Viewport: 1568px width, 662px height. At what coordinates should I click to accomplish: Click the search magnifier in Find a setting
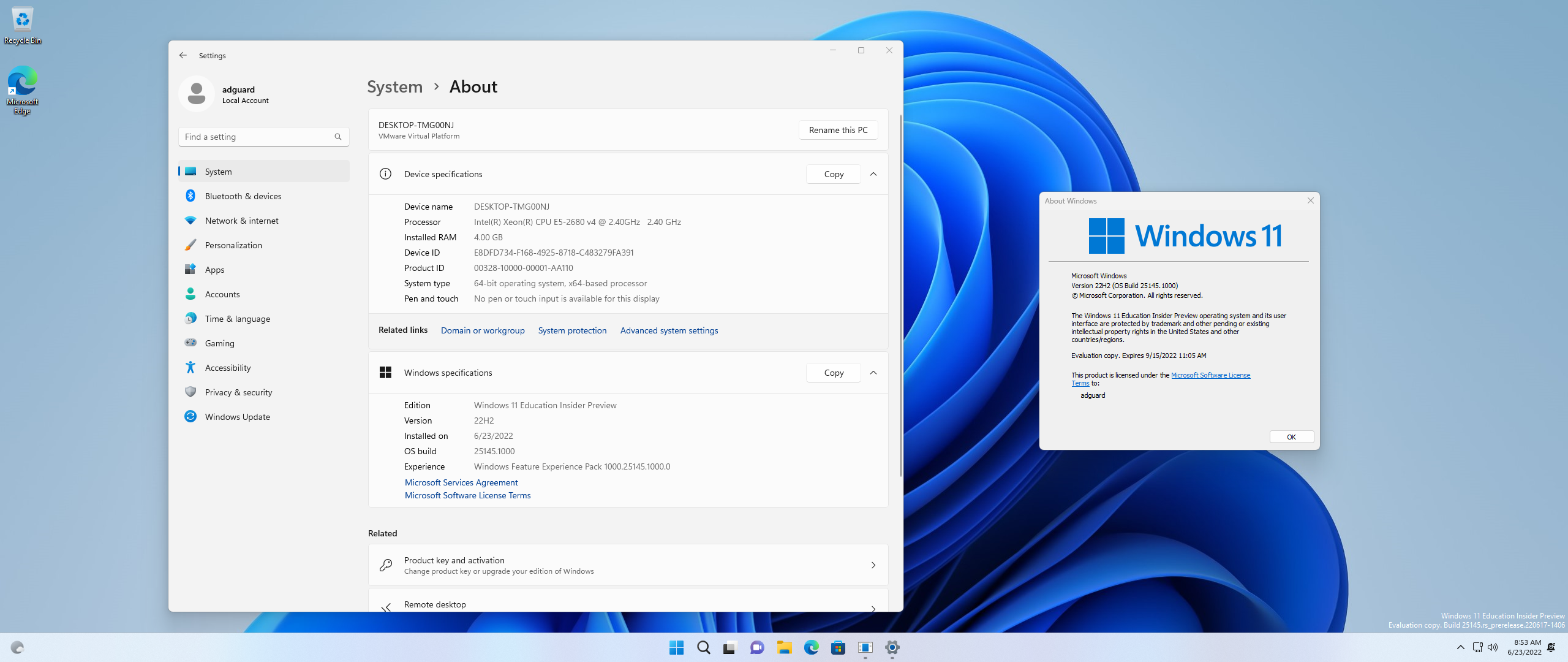338,137
